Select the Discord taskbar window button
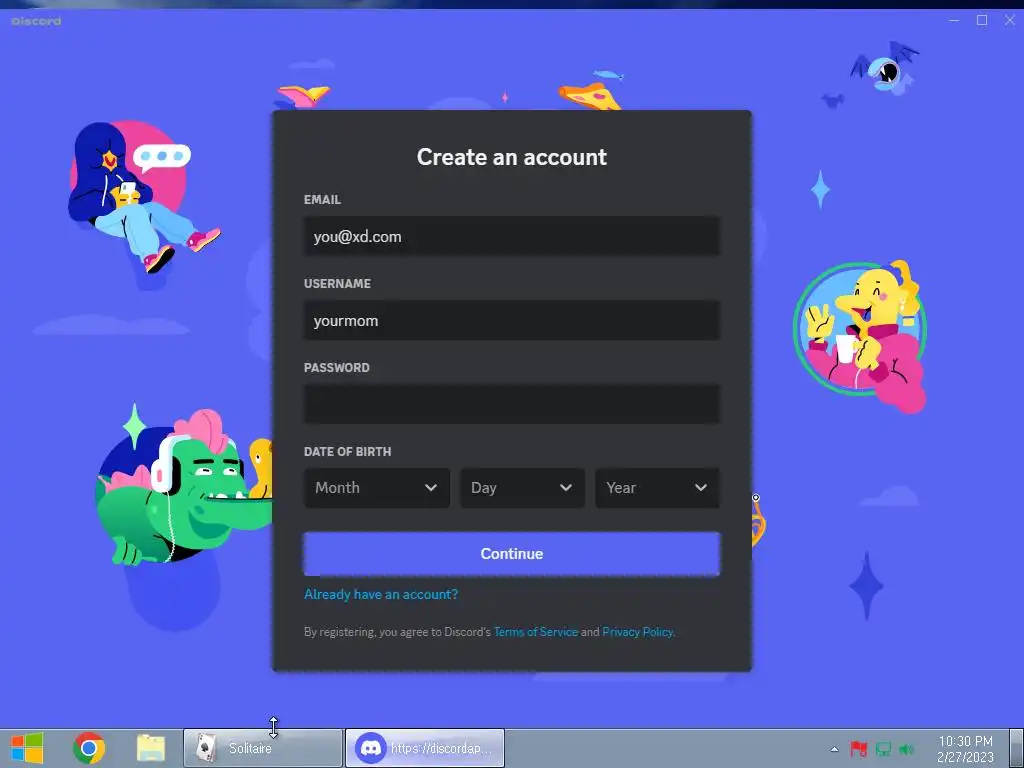This screenshot has width=1024, height=768. pos(424,748)
